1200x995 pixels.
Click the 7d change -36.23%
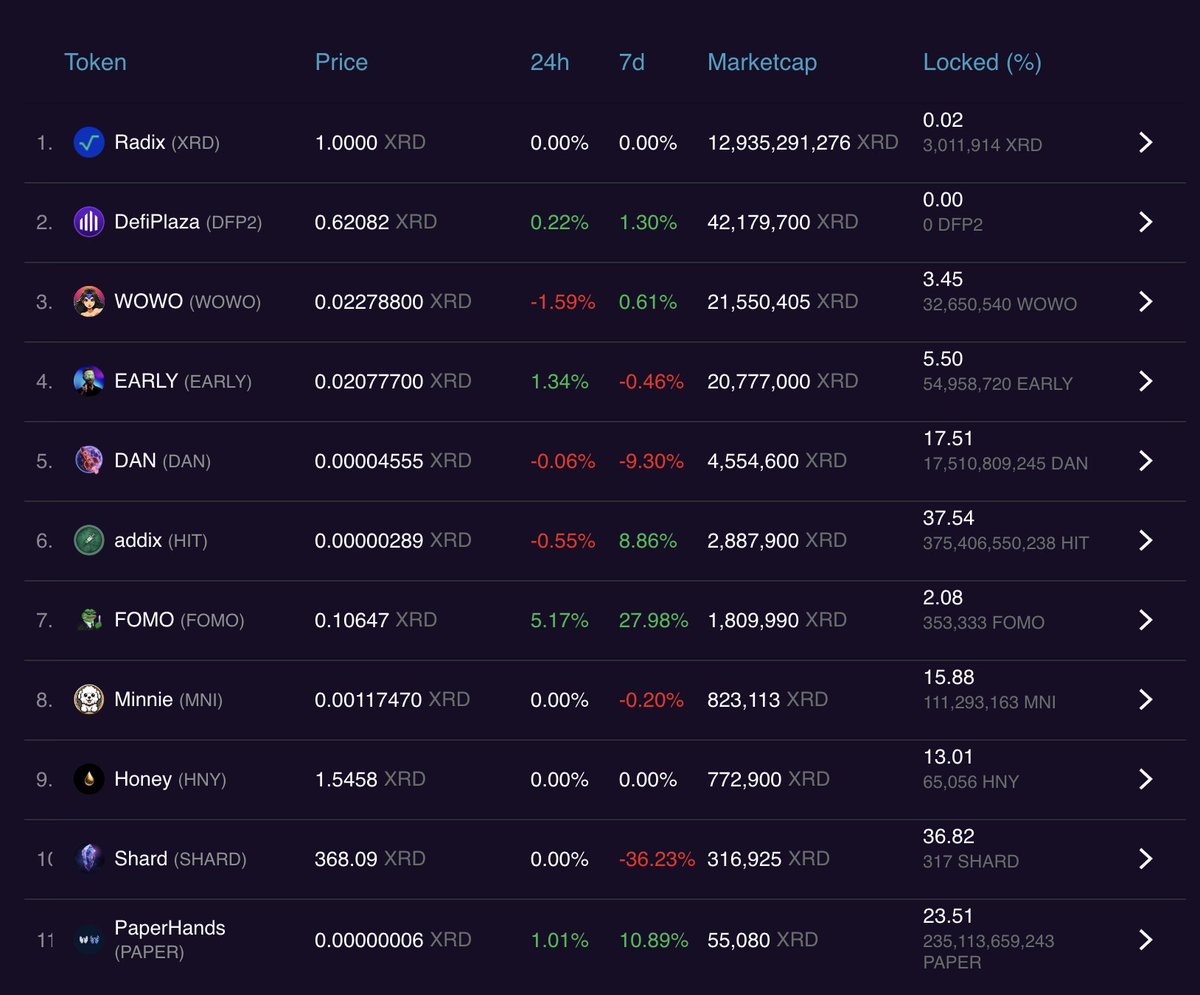click(x=657, y=859)
